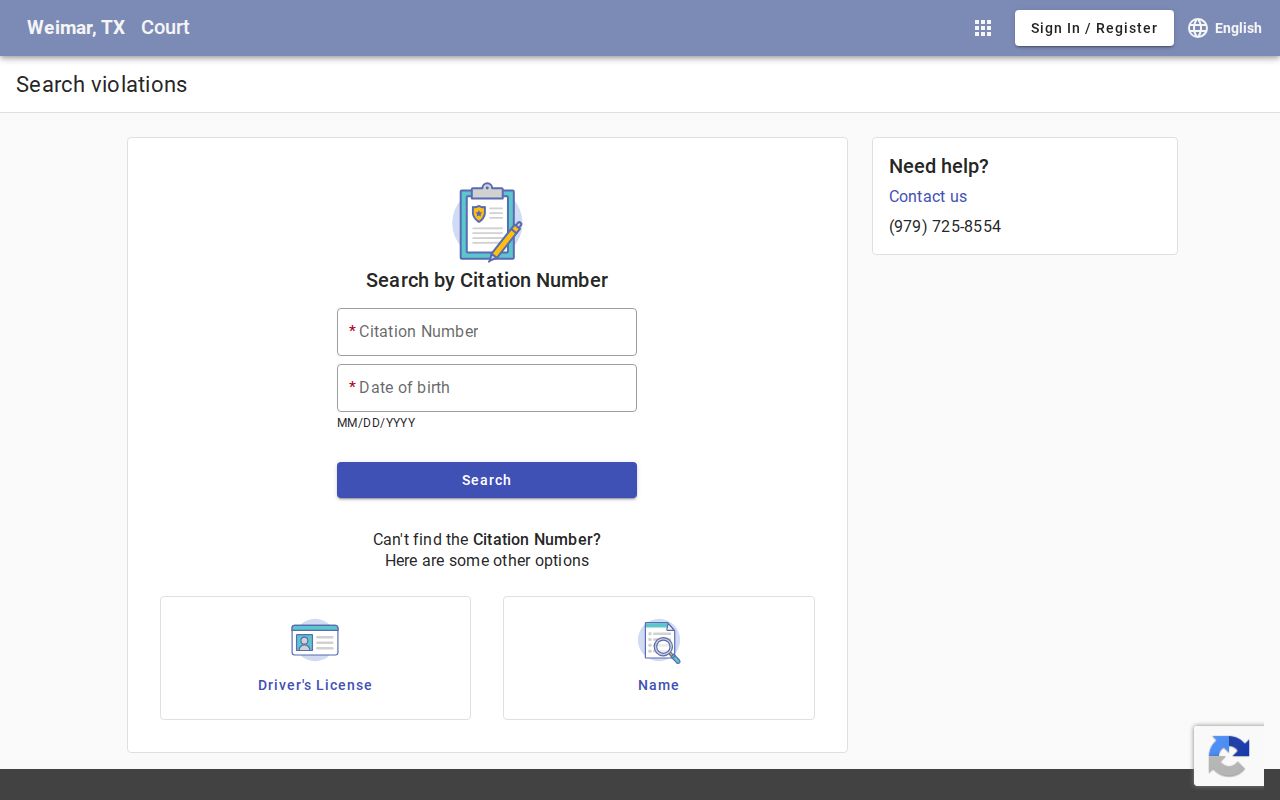Click the Search by Citation Number heading
1280x800 pixels.
[x=487, y=280]
